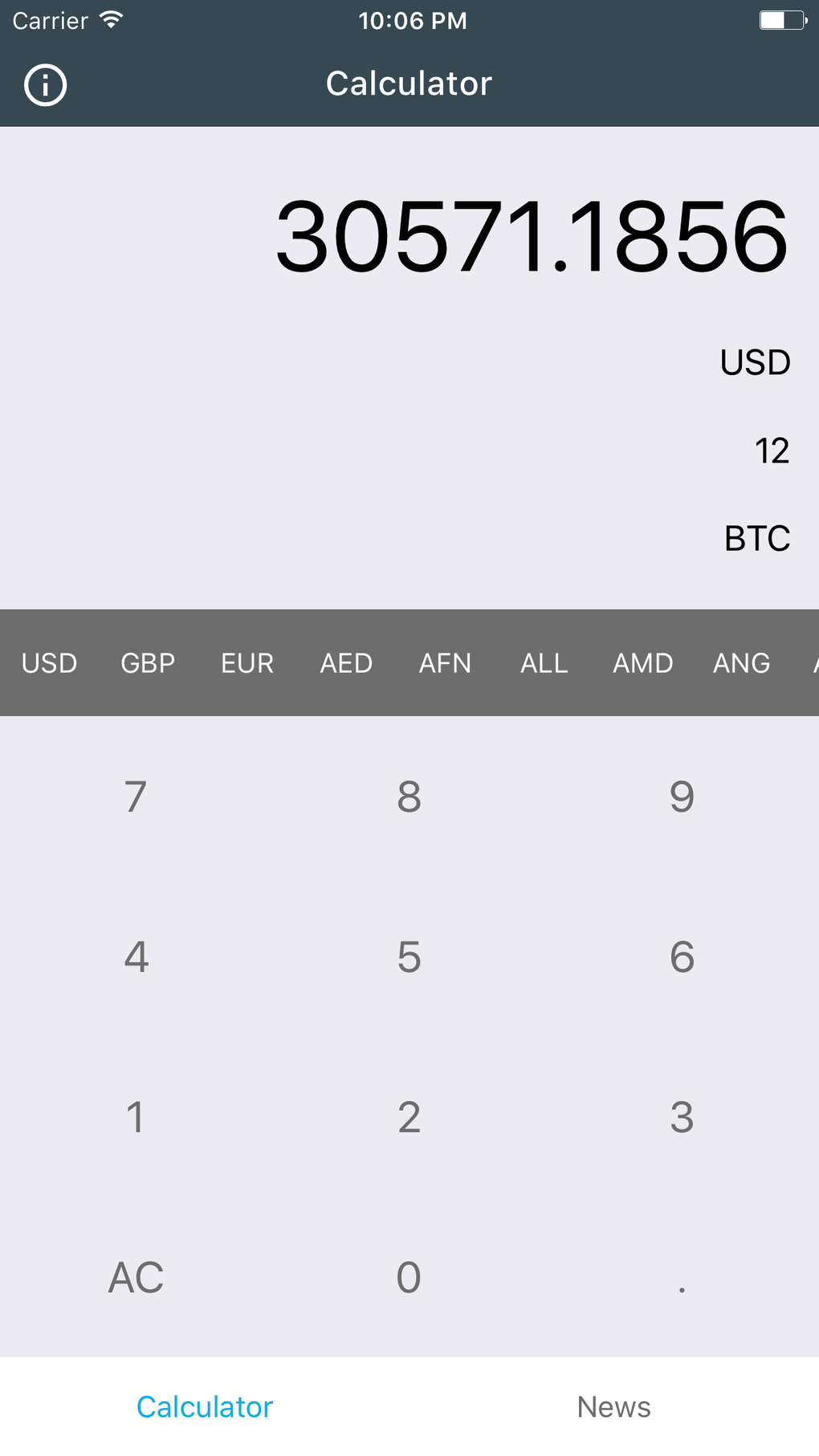Open the Calculator tab
This screenshot has width=819, height=1456.
[x=205, y=1407]
